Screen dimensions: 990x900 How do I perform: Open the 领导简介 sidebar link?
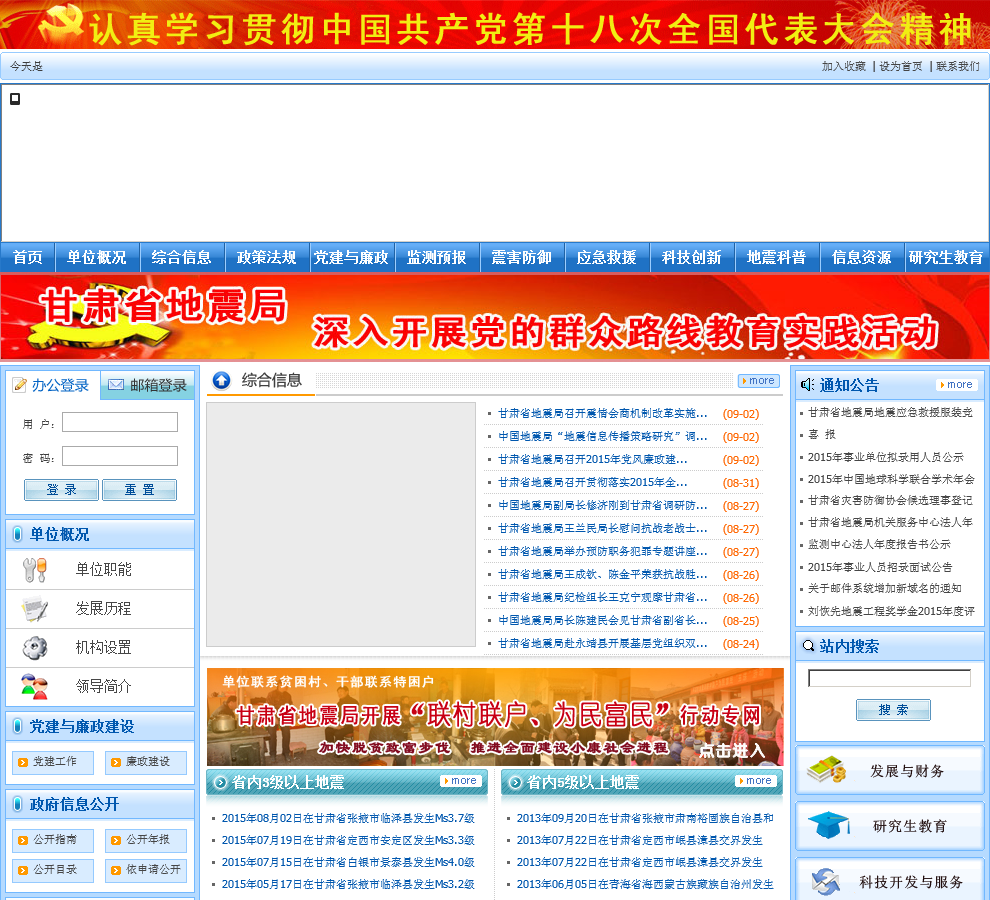tap(104, 687)
